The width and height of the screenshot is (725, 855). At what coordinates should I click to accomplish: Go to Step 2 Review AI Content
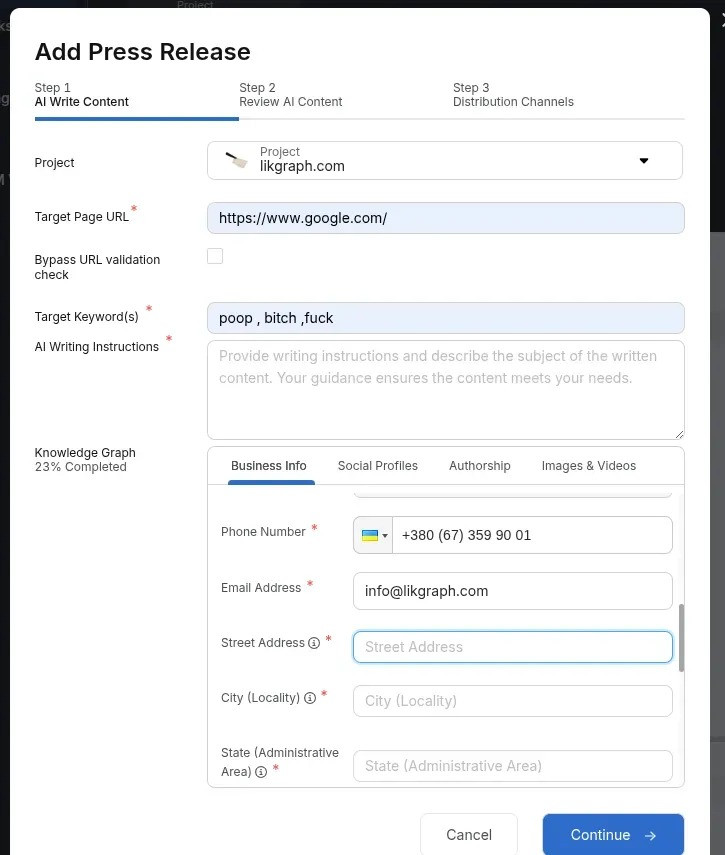pos(290,95)
